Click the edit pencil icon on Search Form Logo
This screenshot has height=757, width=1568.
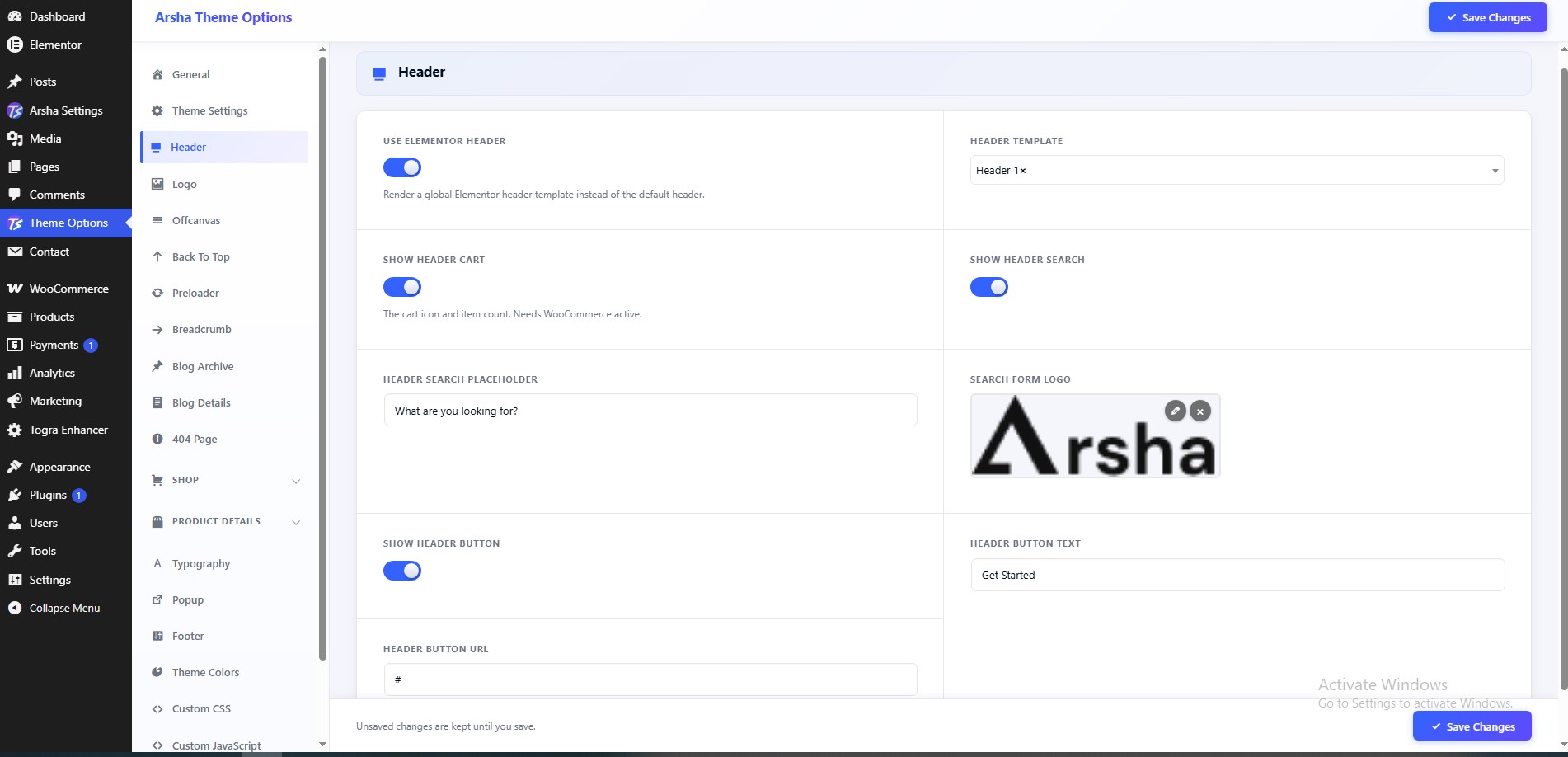pos(1176,410)
